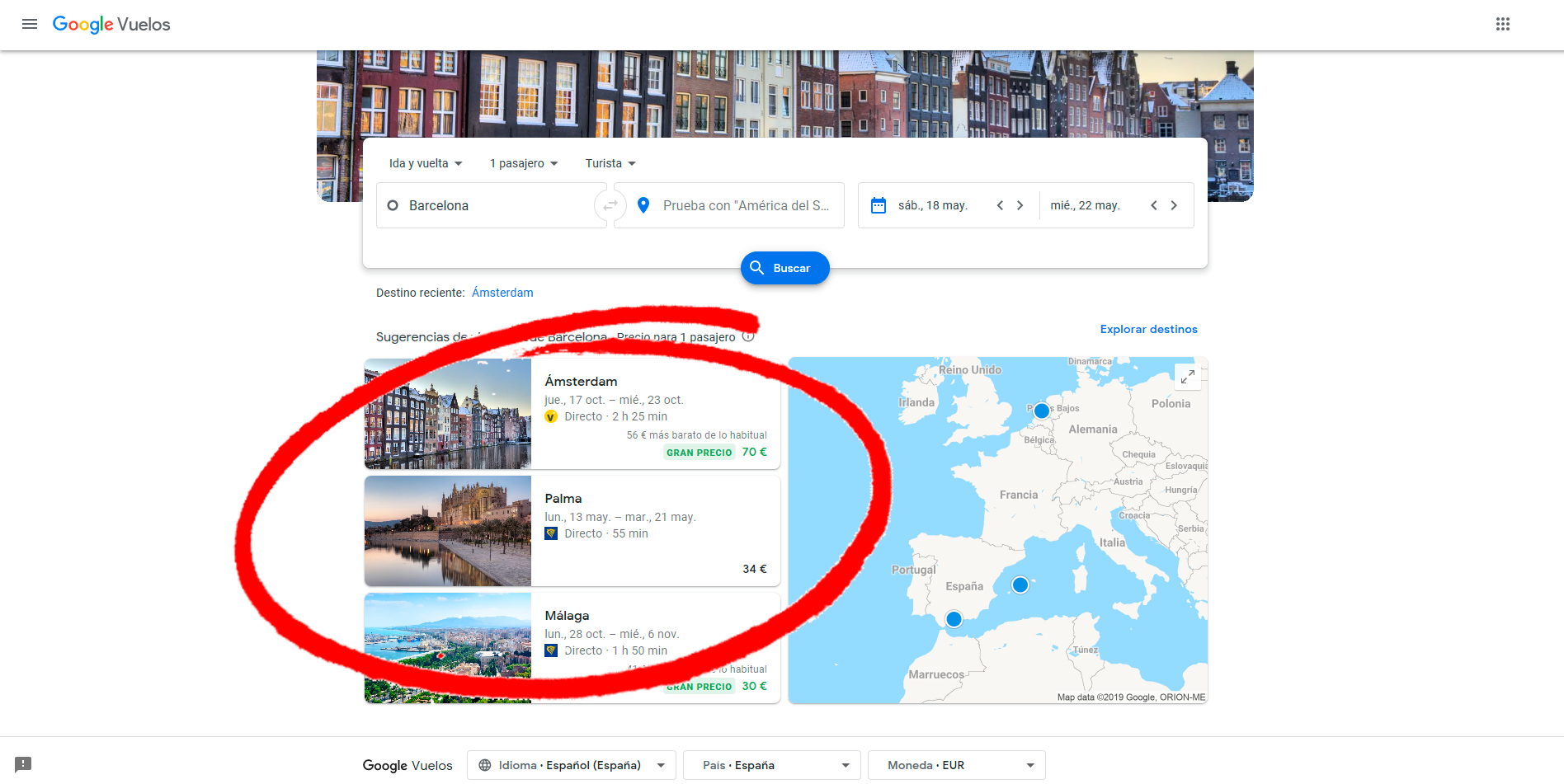1564x784 pixels.
Task: Click the Netherlands map marker
Action: [1042, 411]
